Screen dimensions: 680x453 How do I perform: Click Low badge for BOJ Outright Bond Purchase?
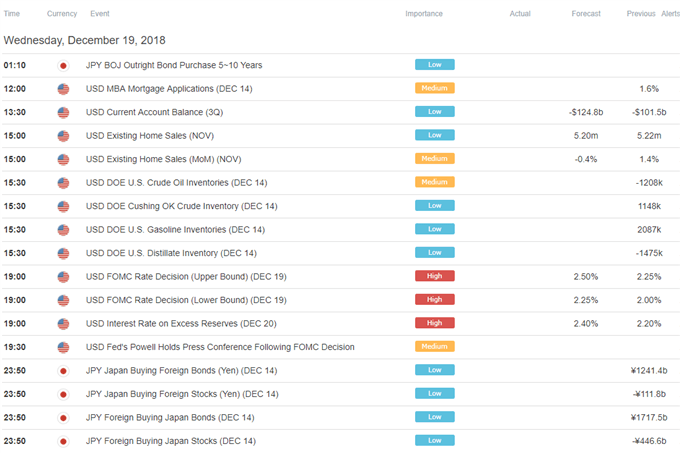click(435, 65)
